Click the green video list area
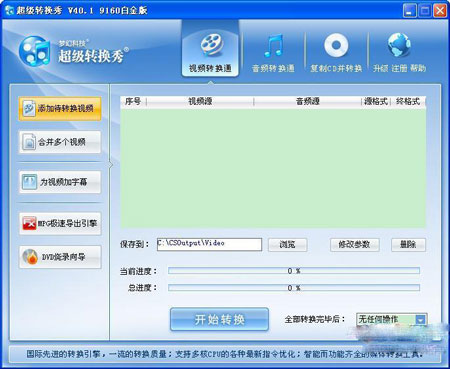Image resolution: width=450 pixels, height=369 pixels. pyautogui.click(x=273, y=168)
